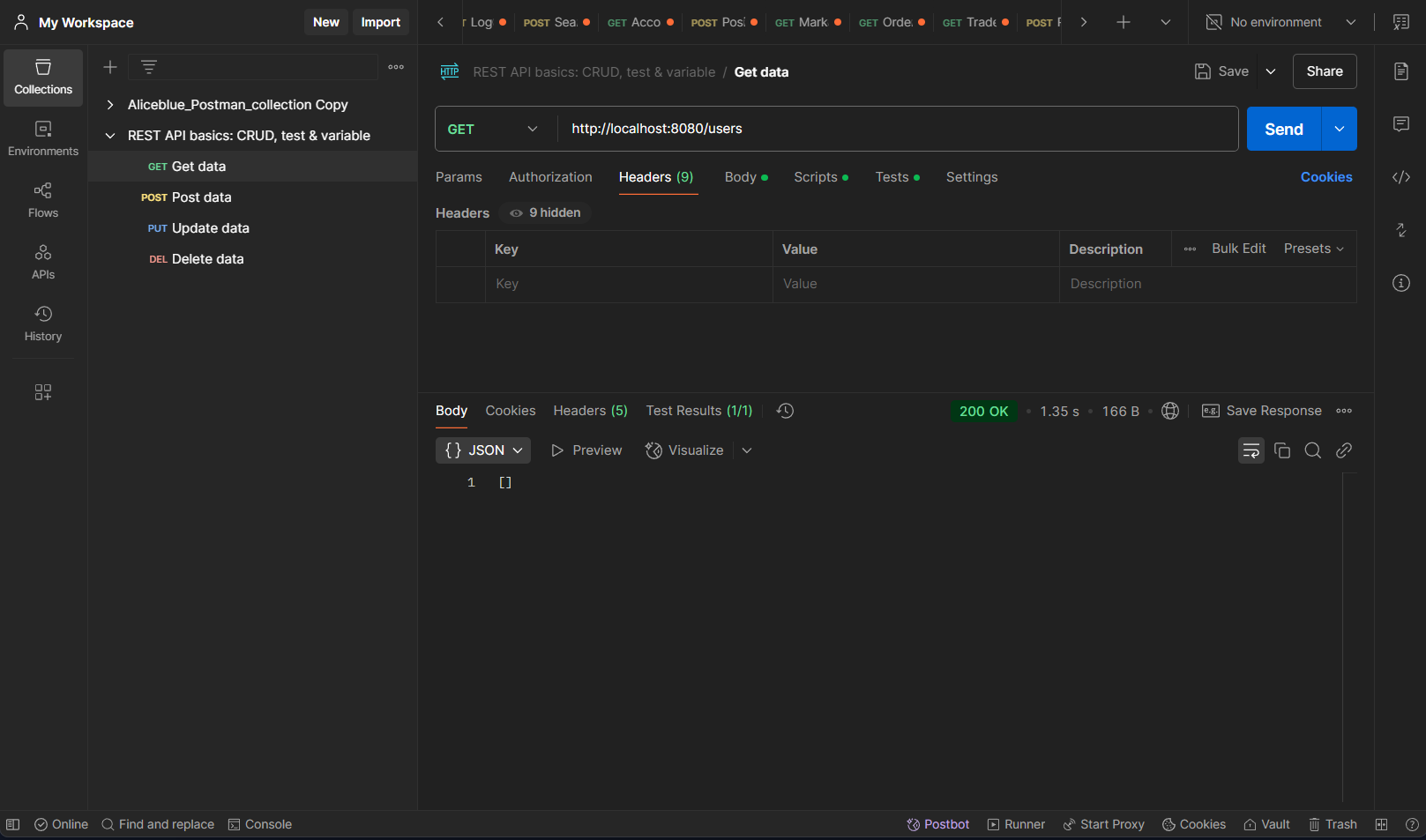Open the Cookies link near Send
Screen dimensions: 1426x840
[x=1326, y=177]
